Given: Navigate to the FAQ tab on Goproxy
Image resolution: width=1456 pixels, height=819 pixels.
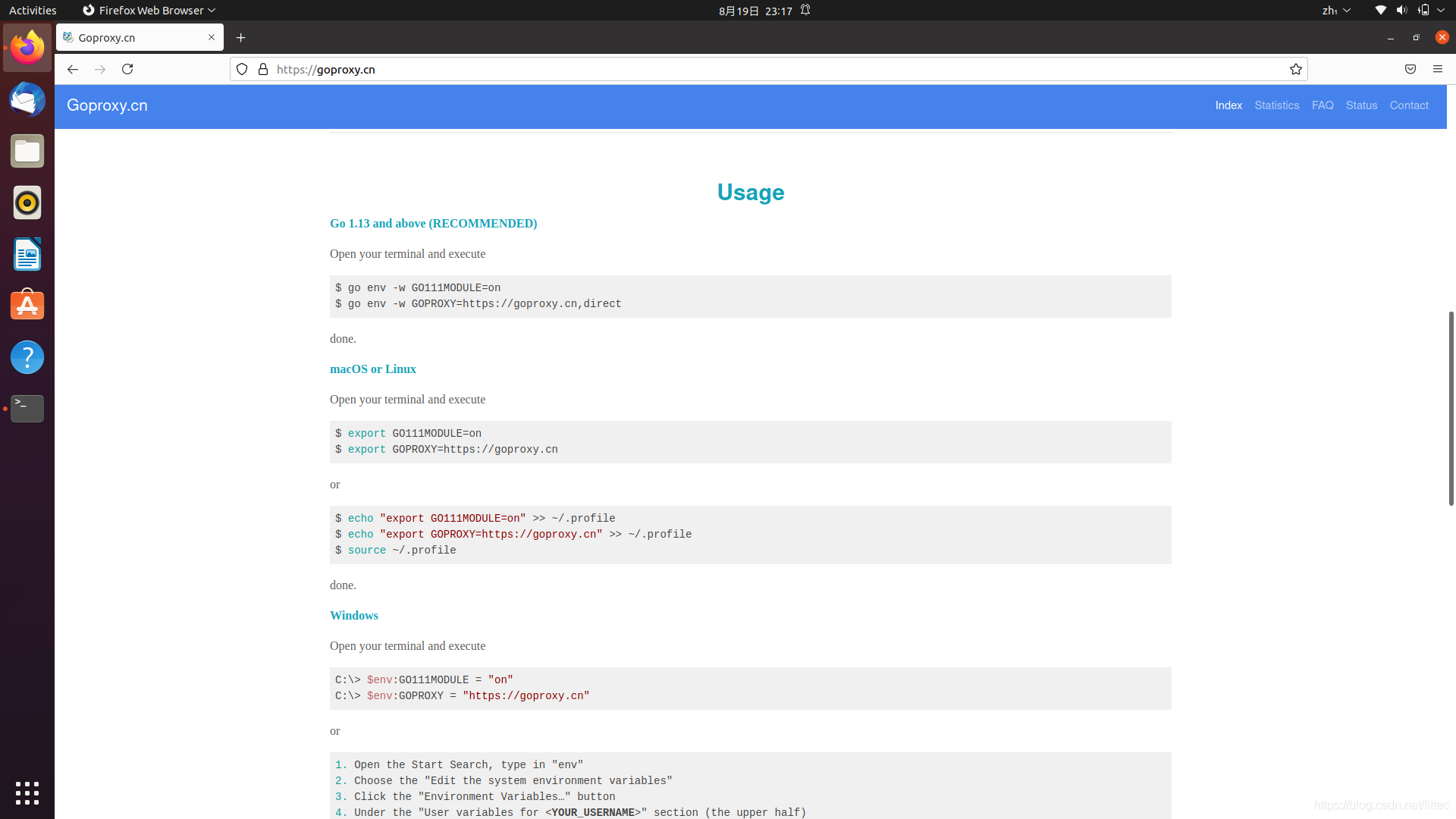Looking at the screenshot, I should [x=1322, y=105].
